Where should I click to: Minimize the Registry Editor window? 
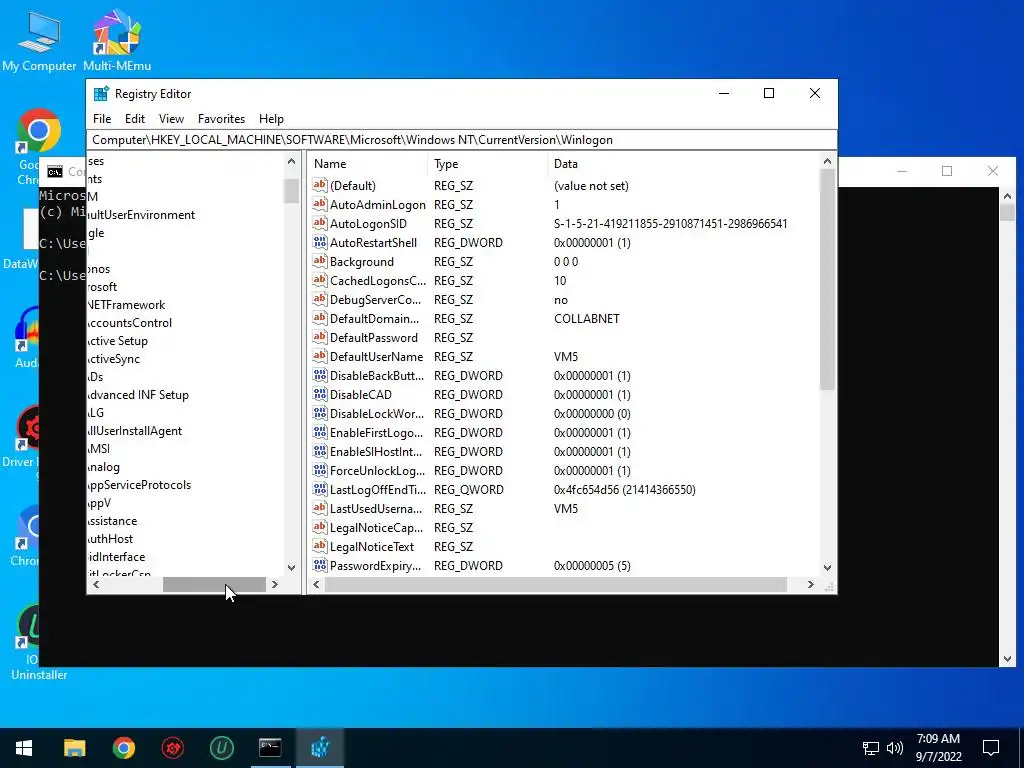tap(724, 93)
